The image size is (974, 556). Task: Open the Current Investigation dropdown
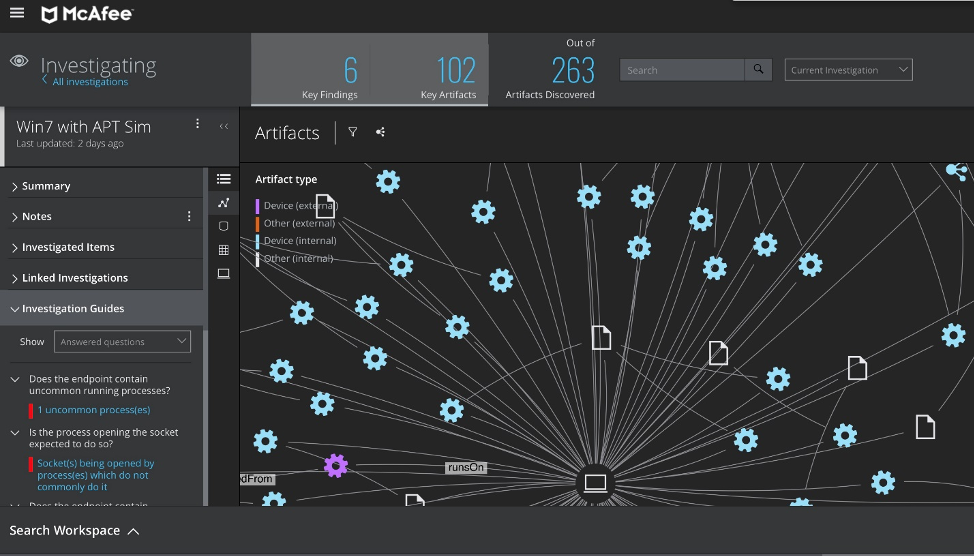pos(848,70)
